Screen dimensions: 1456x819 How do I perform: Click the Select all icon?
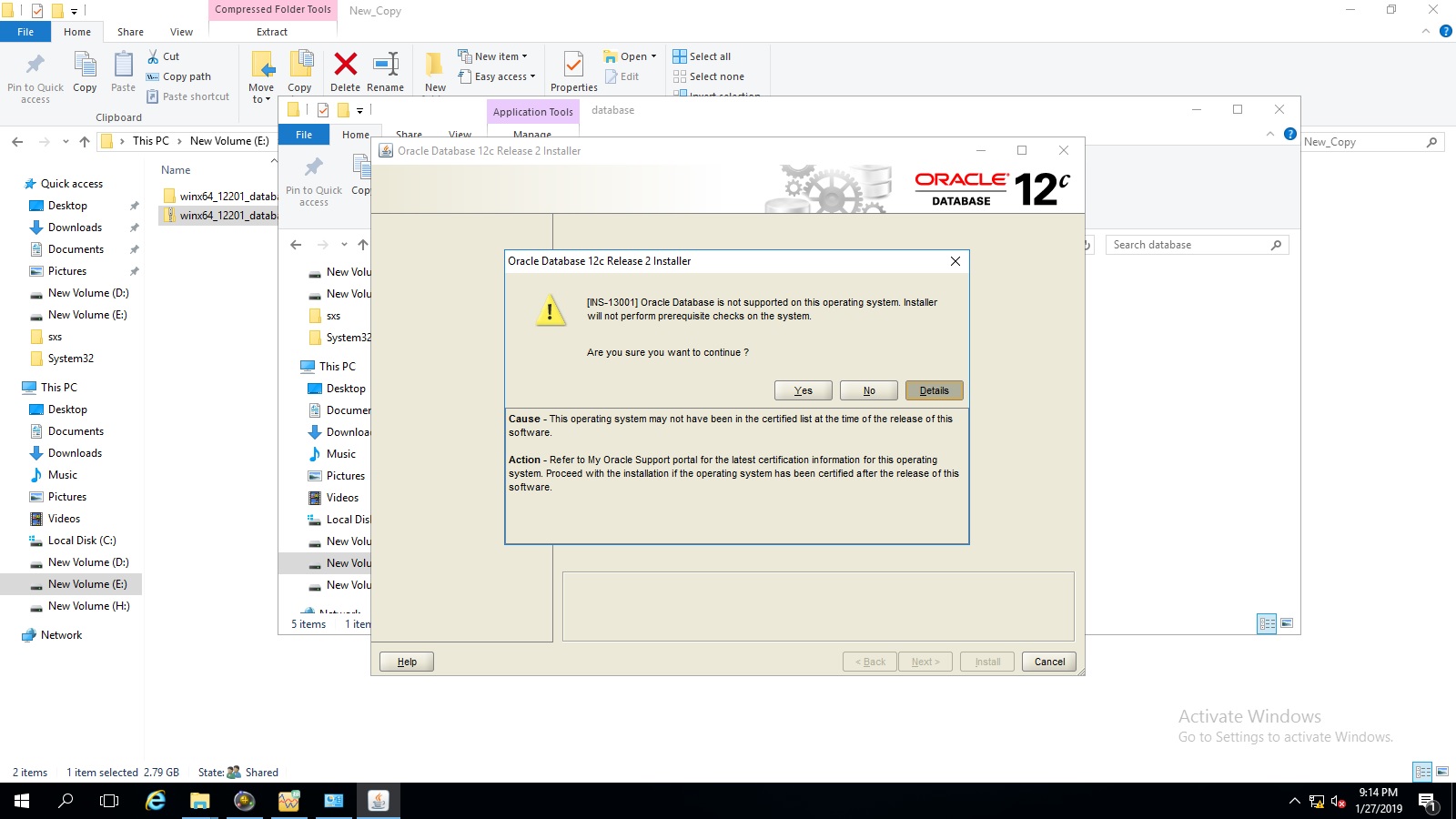tap(680, 56)
